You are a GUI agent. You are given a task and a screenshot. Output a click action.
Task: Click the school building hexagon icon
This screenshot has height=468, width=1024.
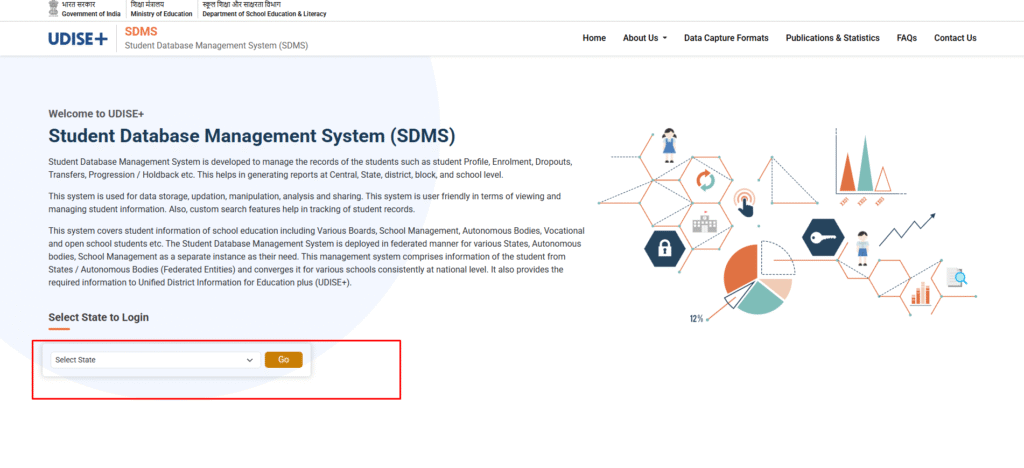(704, 224)
